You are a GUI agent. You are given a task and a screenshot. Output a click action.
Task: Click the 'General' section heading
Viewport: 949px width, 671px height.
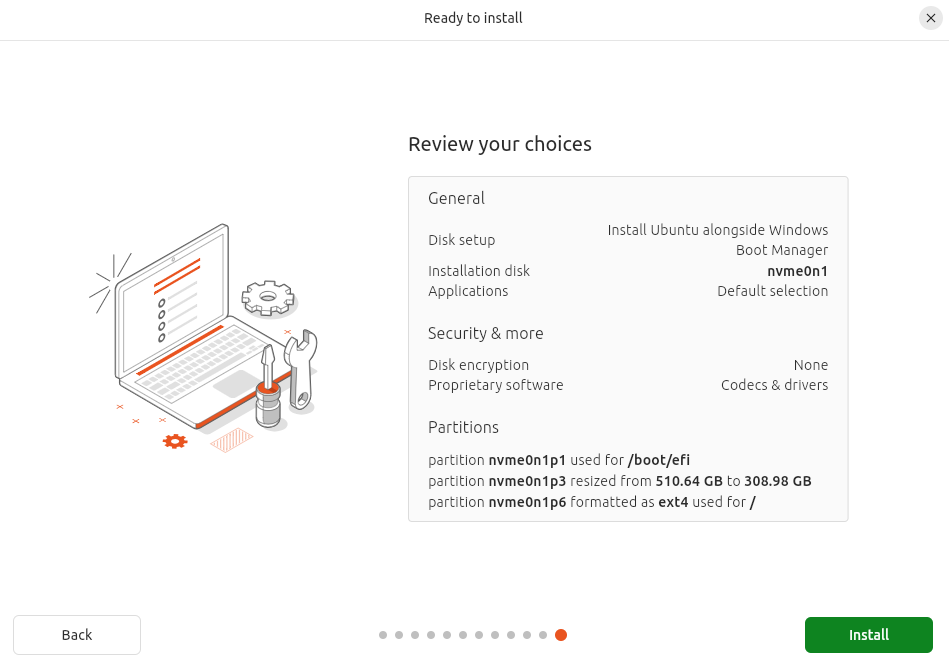coord(456,198)
